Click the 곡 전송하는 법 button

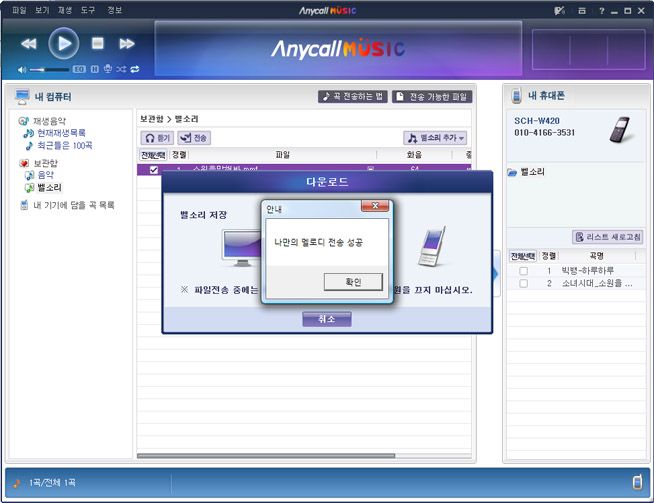tap(353, 97)
